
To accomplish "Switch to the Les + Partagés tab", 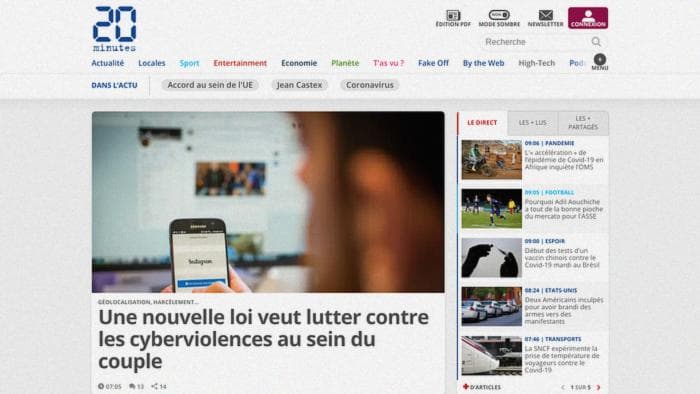I will [583, 123].
